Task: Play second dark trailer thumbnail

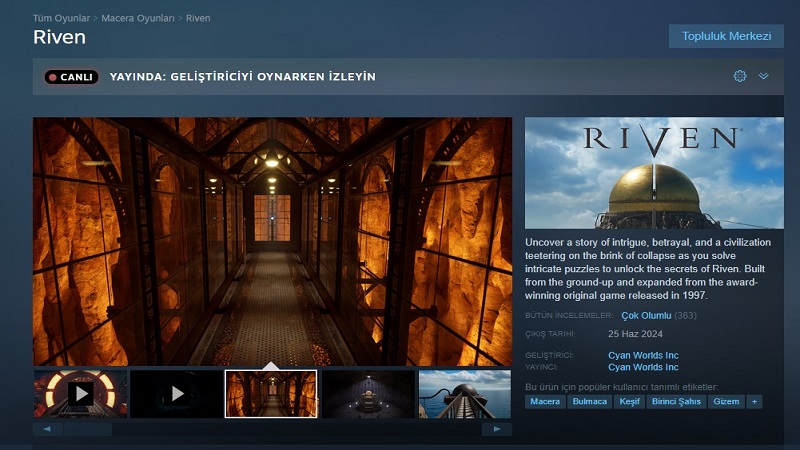Action: (177, 394)
